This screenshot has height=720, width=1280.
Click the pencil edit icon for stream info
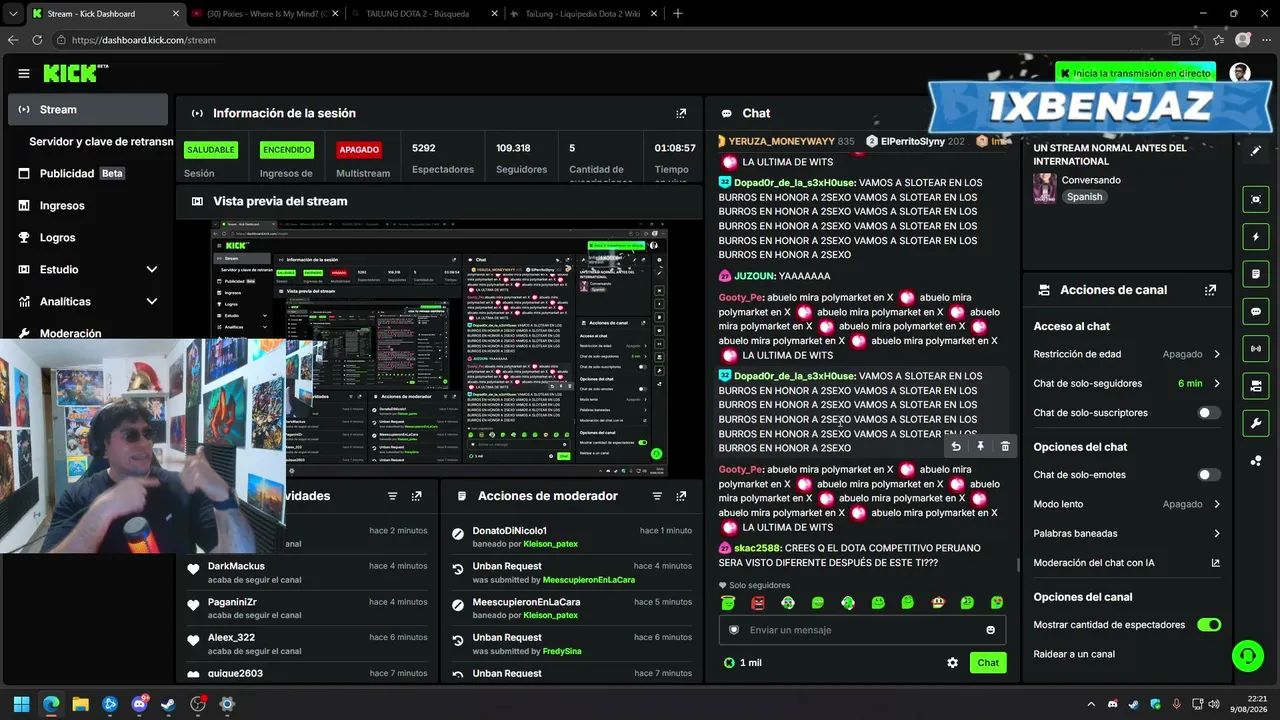(1256, 151)
